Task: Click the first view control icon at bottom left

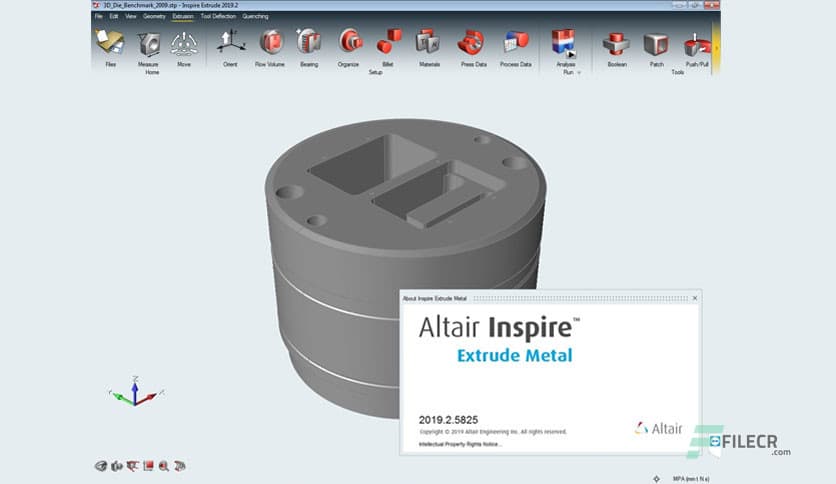Action: coord(100,466)
